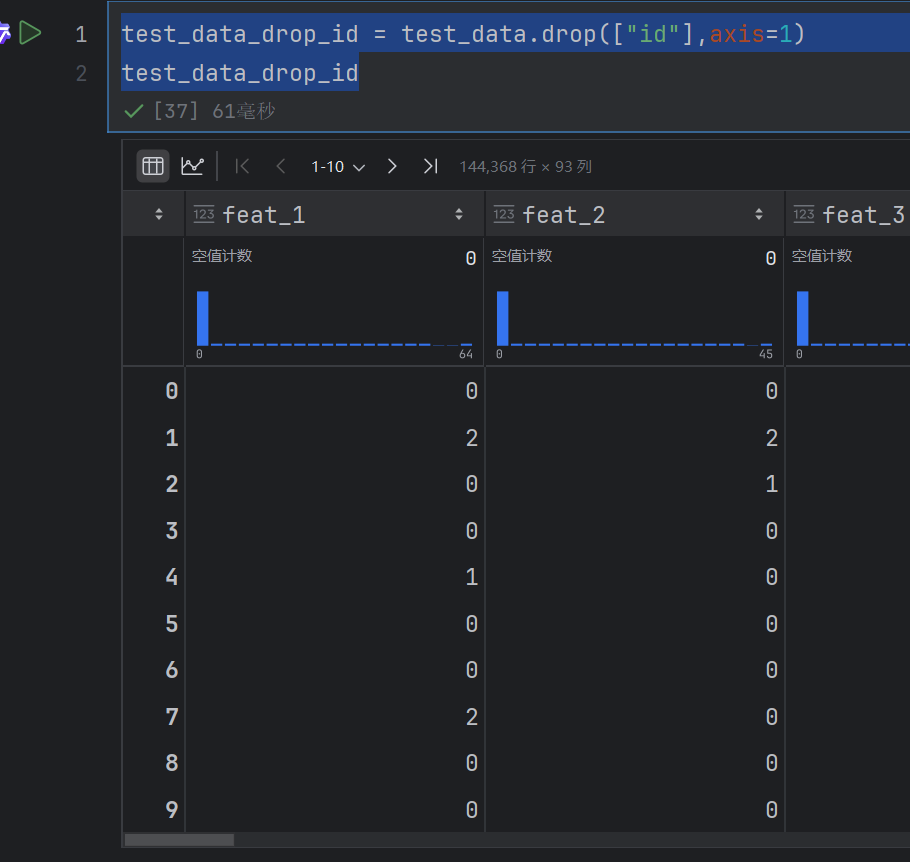The image size is (910, 862).
Task: Open the 1-10 page range dropdown
Action: point(338,167)
